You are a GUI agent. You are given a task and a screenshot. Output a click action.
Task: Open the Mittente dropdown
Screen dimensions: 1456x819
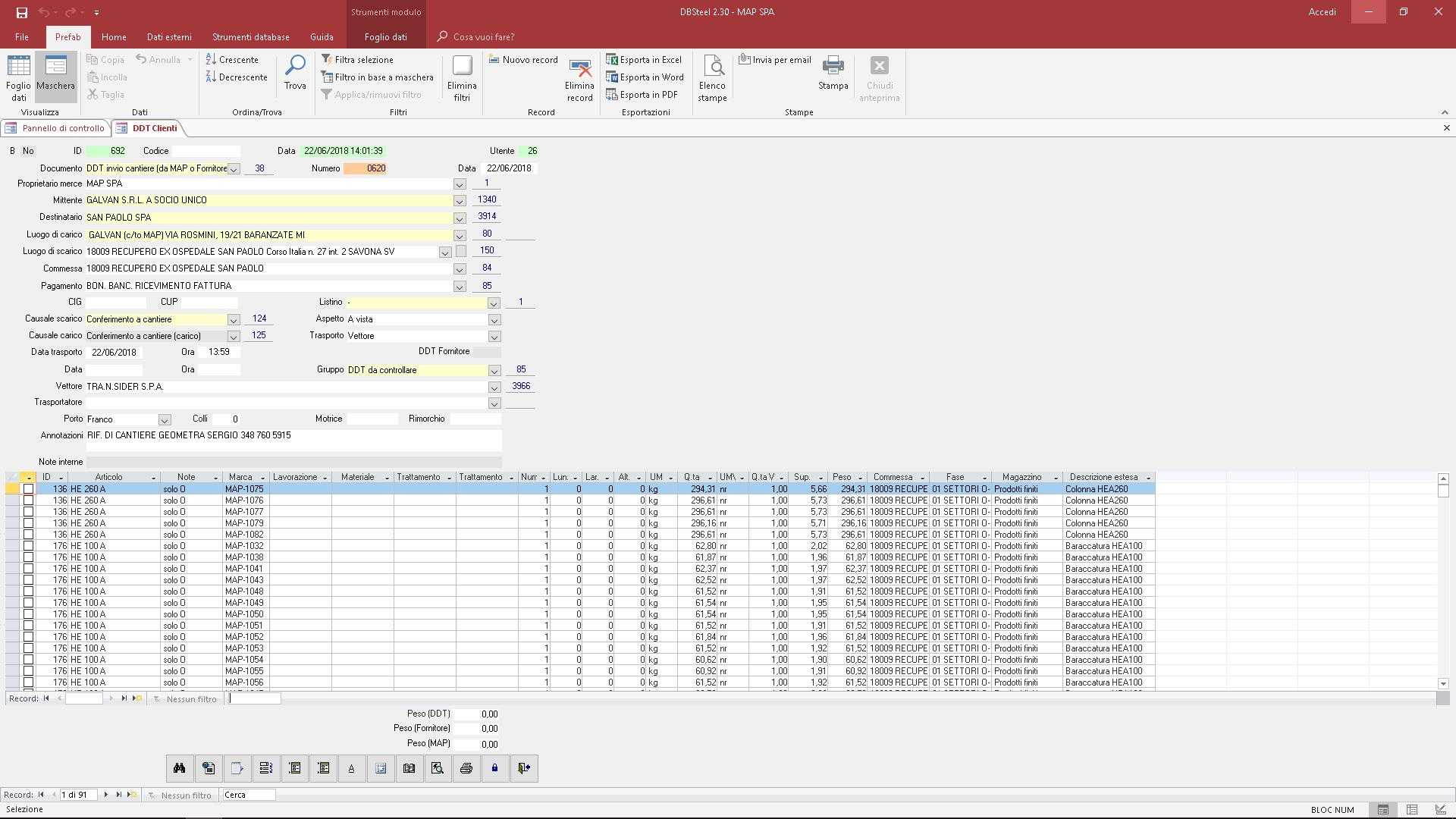[460, 201]
